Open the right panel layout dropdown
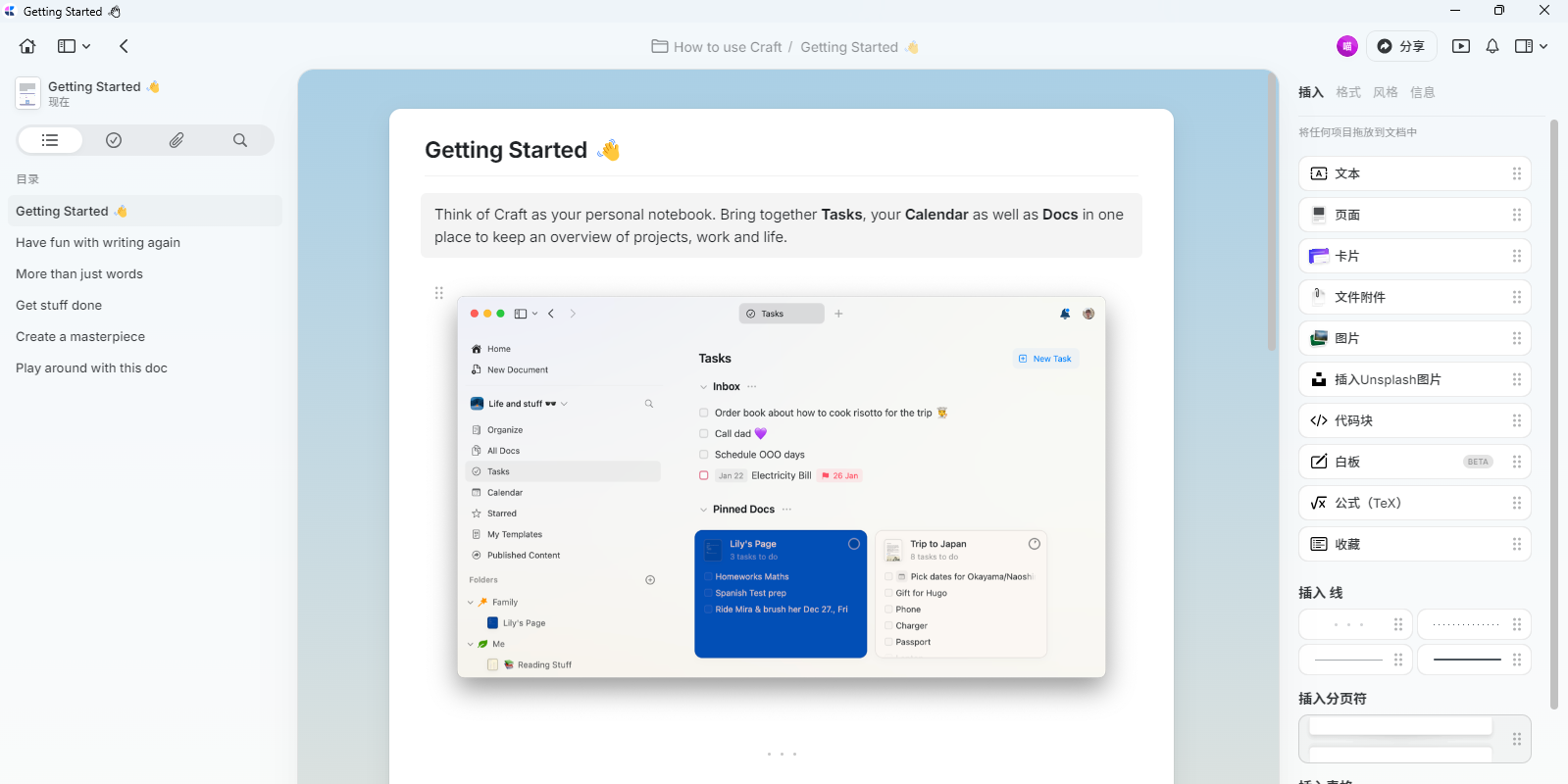The image size is (1568, 784). 1530,46
